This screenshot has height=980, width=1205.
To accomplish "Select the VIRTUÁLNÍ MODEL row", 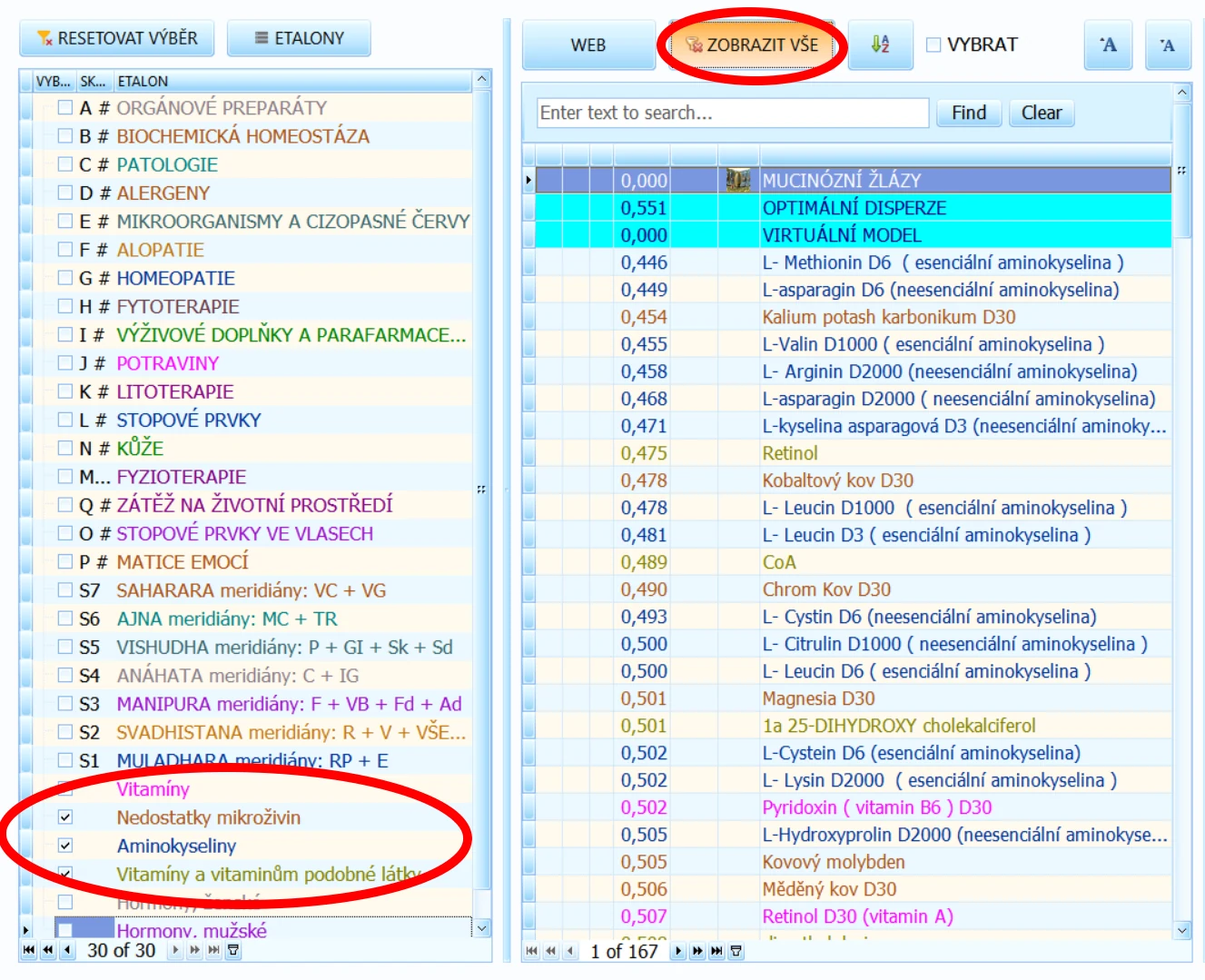I will click(853, 235).
